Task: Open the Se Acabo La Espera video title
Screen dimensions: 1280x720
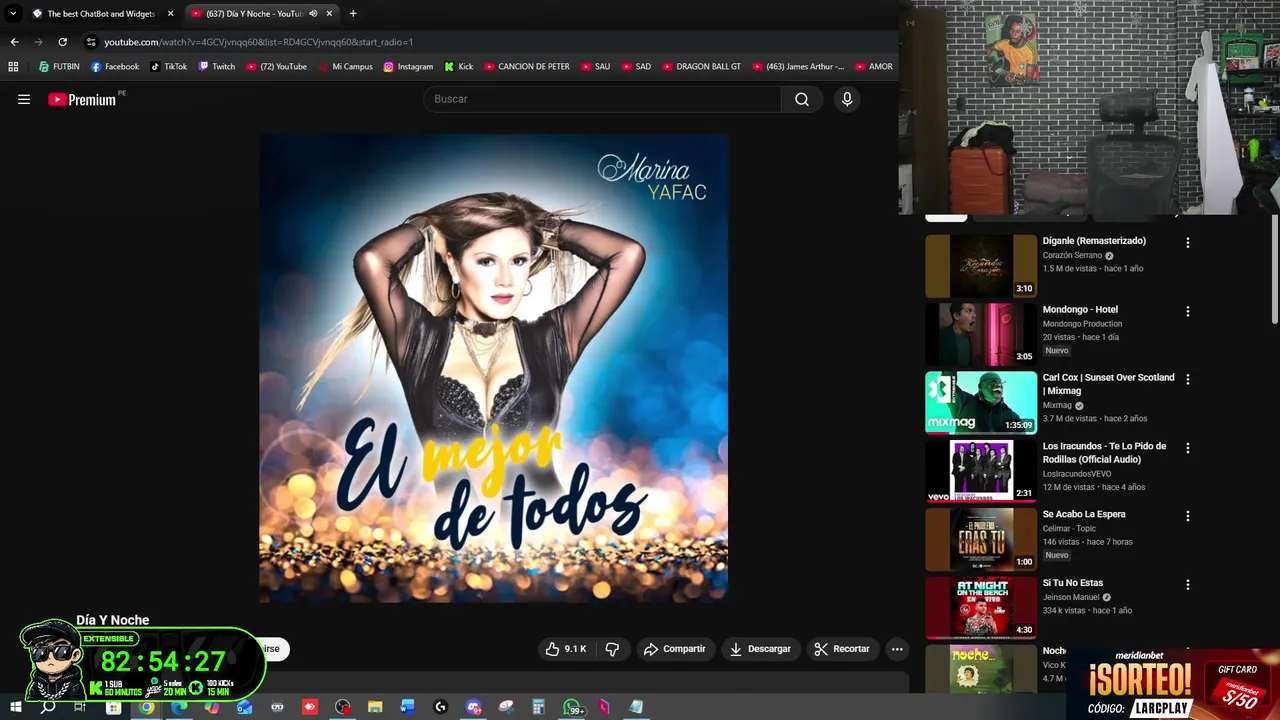Action: (x=1084, y=514)
